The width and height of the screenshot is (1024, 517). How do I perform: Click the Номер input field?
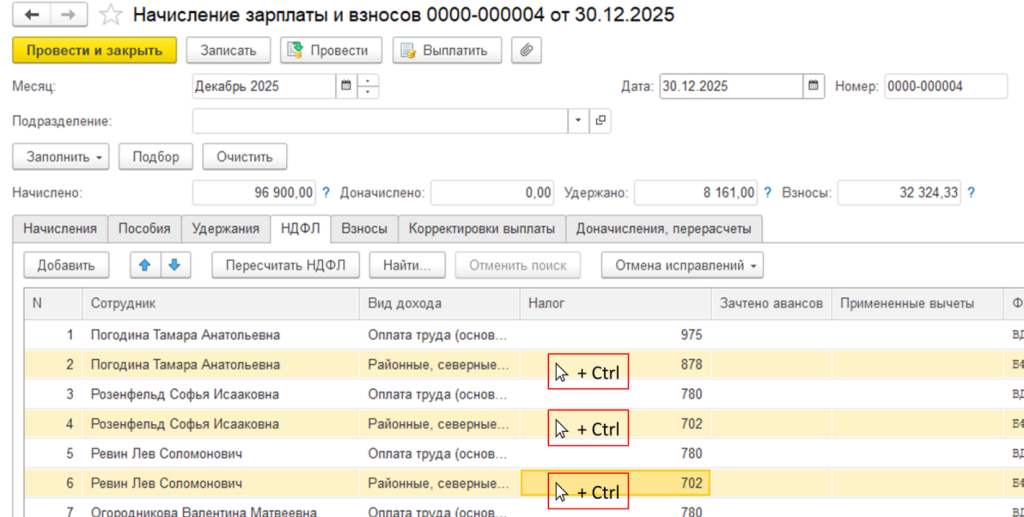coord(945,87)
